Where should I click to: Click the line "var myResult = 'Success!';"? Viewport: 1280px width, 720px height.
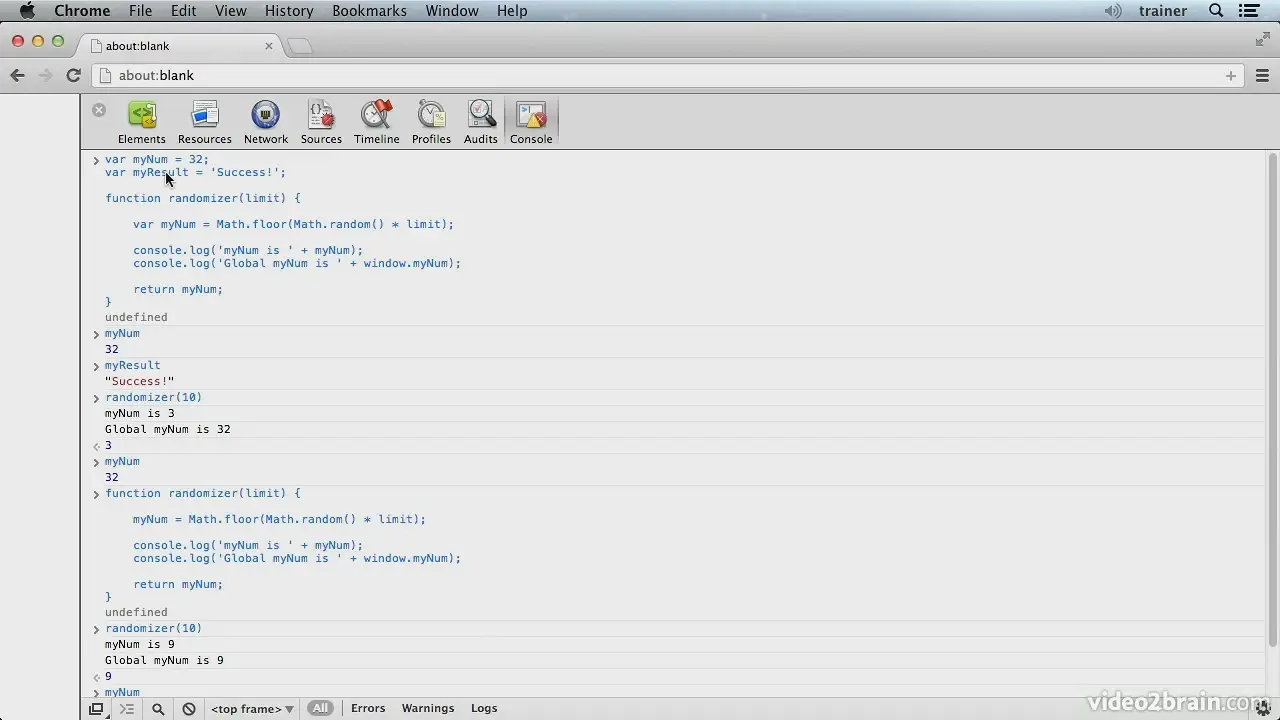(x=195, y=172)
